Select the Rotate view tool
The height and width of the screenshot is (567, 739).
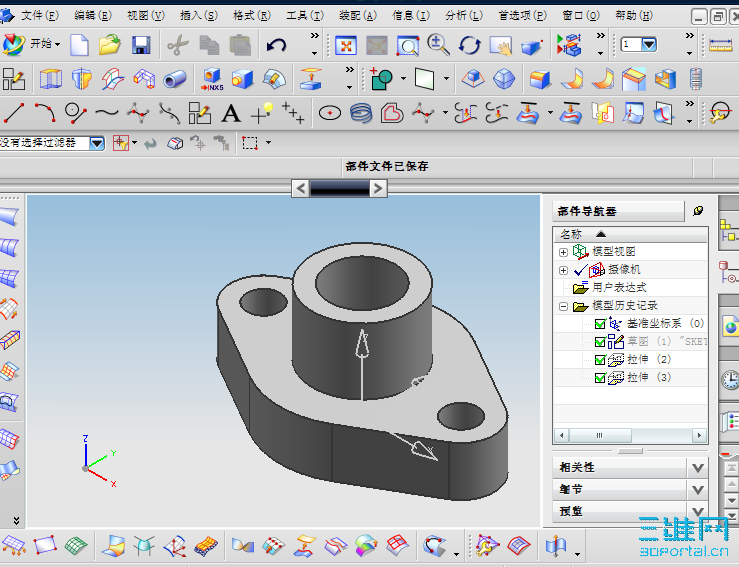469,46
